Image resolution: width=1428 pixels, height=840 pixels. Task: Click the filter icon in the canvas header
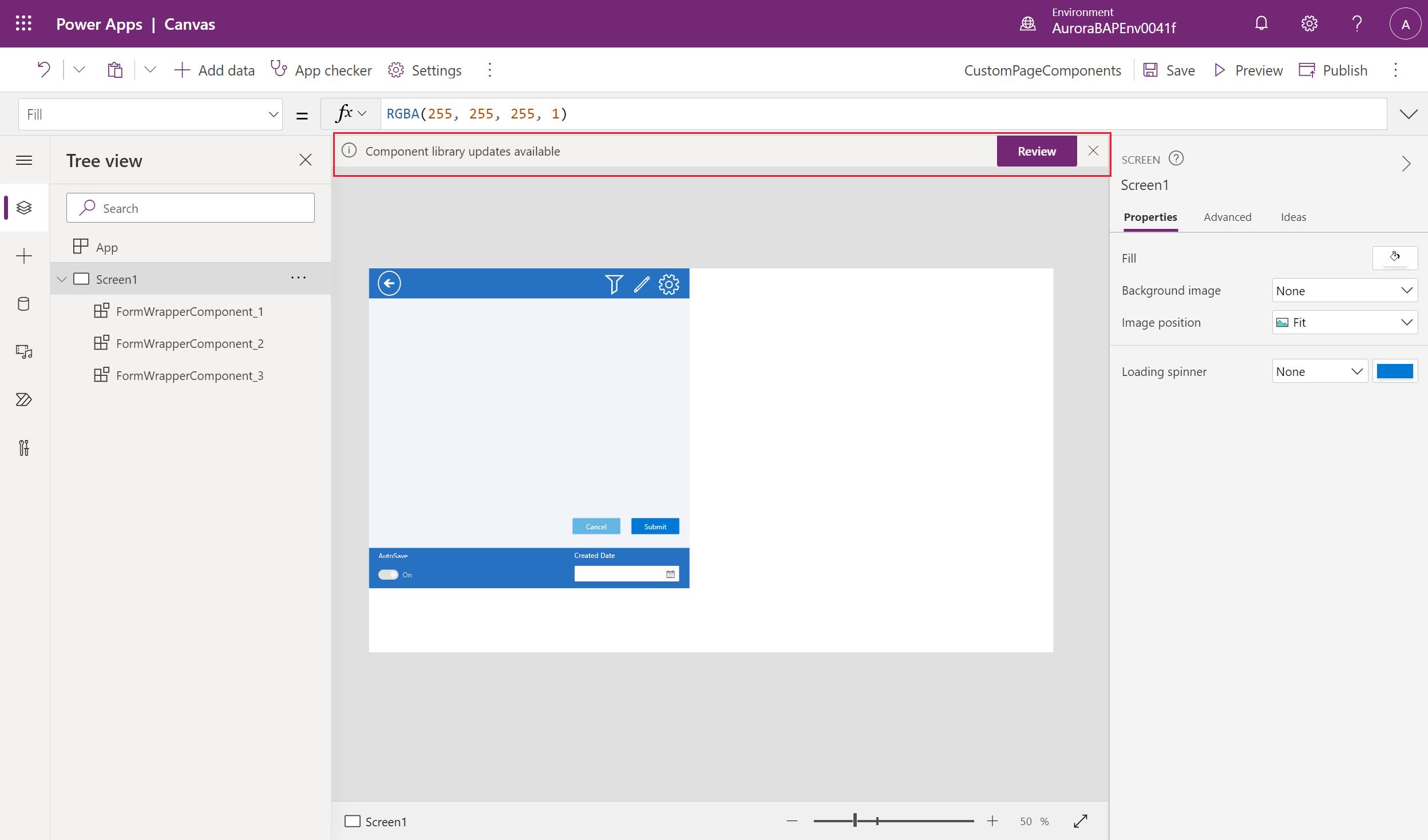point(615,283)
